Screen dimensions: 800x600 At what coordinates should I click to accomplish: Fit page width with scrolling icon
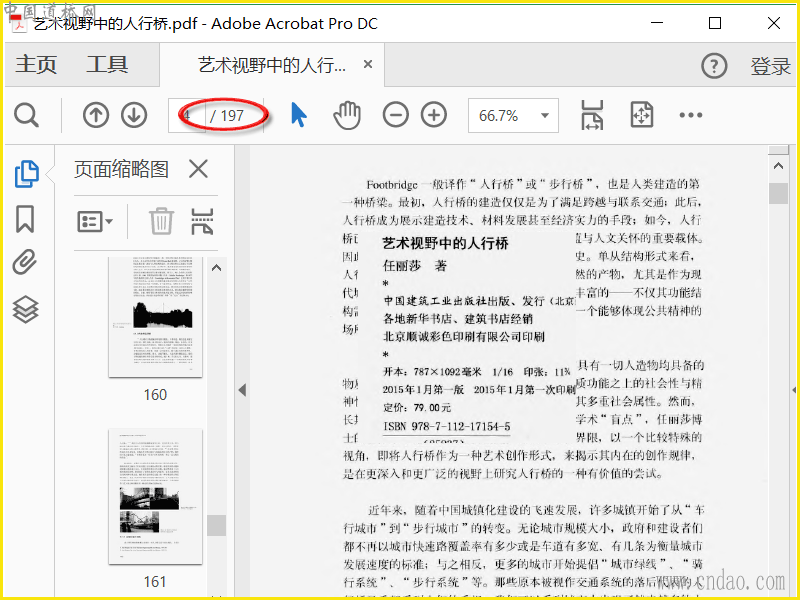(x=592, y=115)
